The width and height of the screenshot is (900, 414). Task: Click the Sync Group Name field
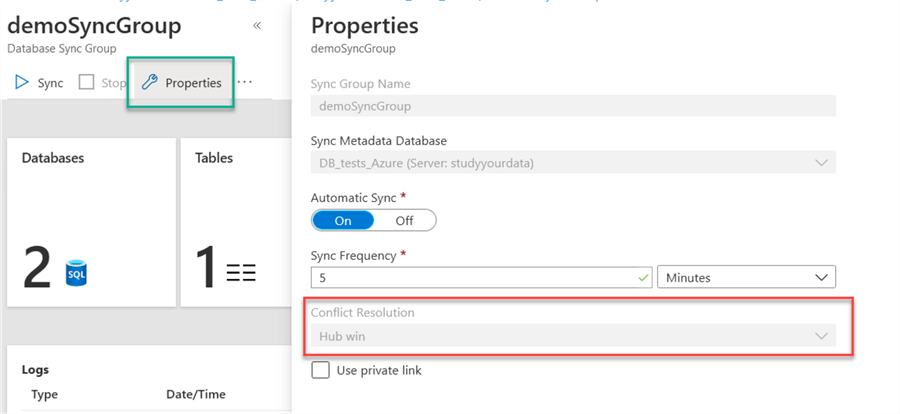pos(573,106)
